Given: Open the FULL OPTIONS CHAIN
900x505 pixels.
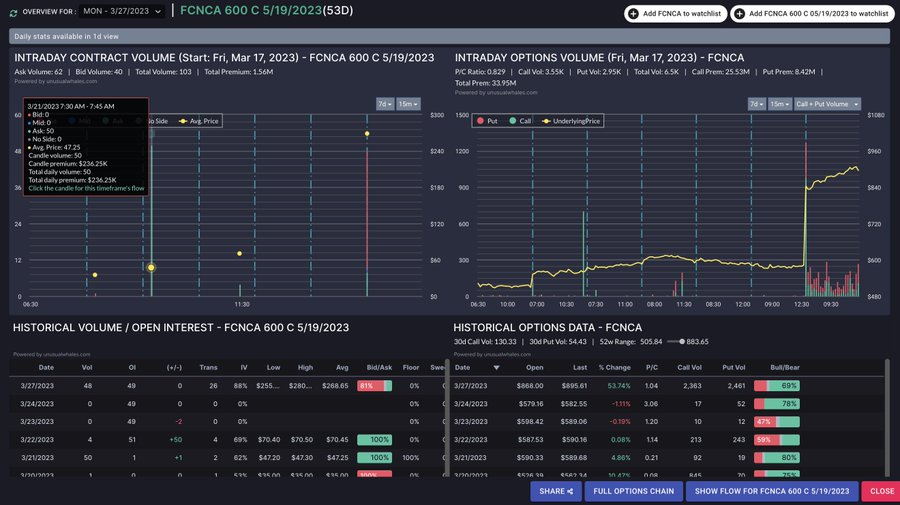Looking at the screenshot, I should pyautogui.click(x=634, y=491).
